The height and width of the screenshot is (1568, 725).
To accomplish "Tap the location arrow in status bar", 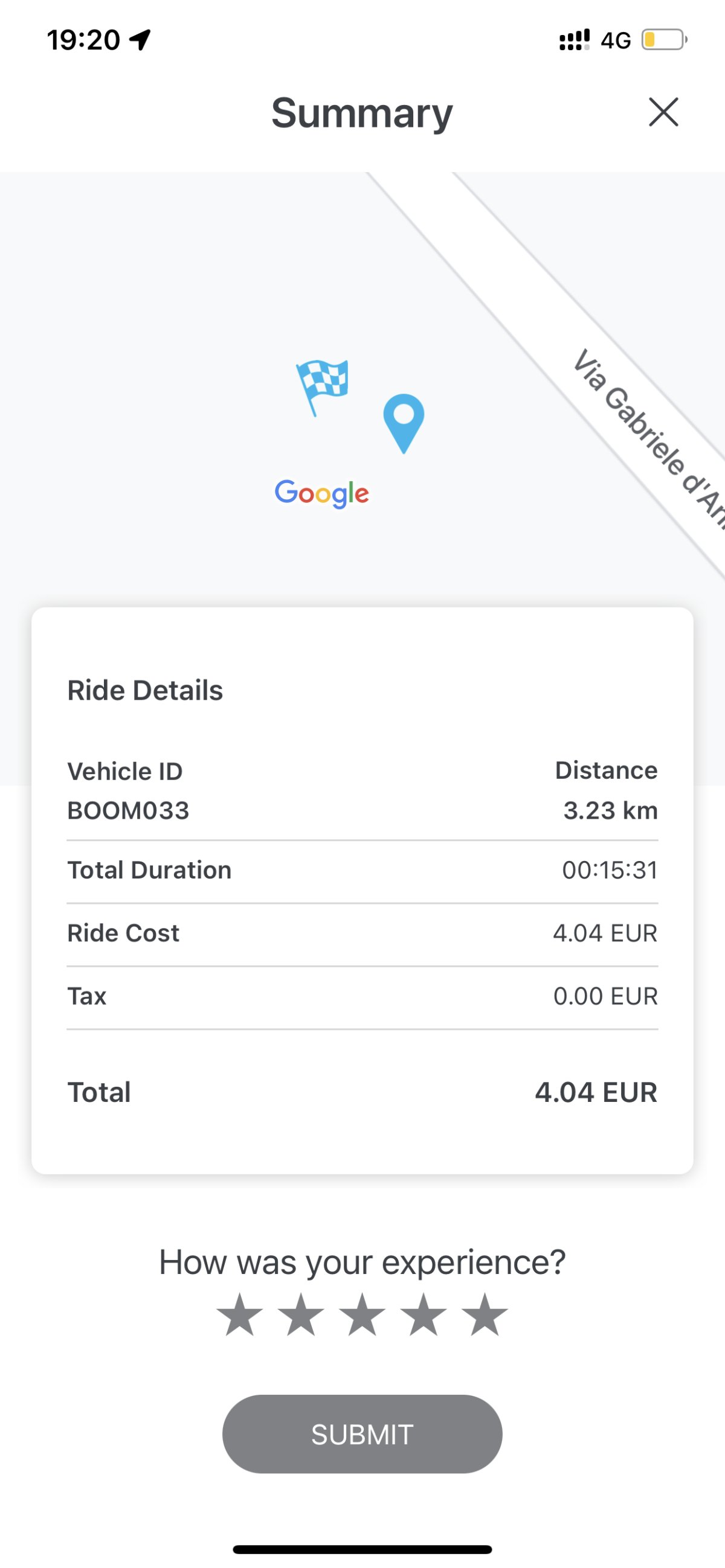I will point(140,40).
